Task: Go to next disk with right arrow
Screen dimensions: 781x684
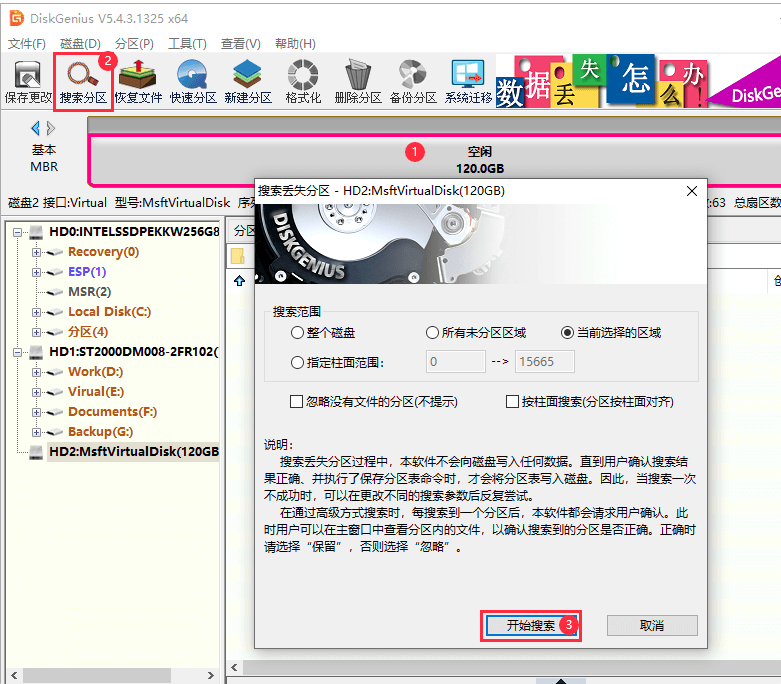Action: 50,128
